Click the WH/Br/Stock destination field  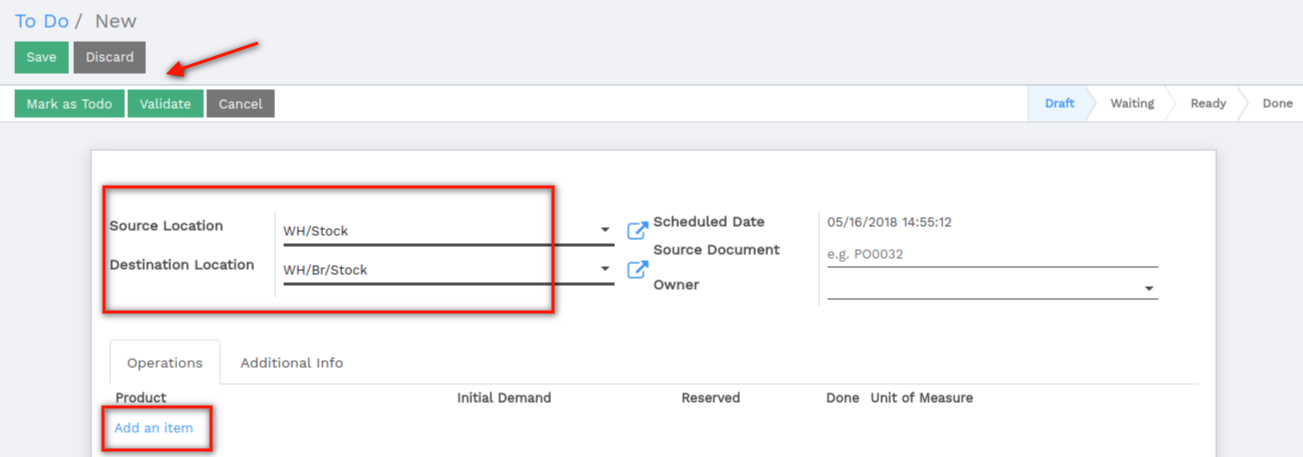[x=448, y=270]
